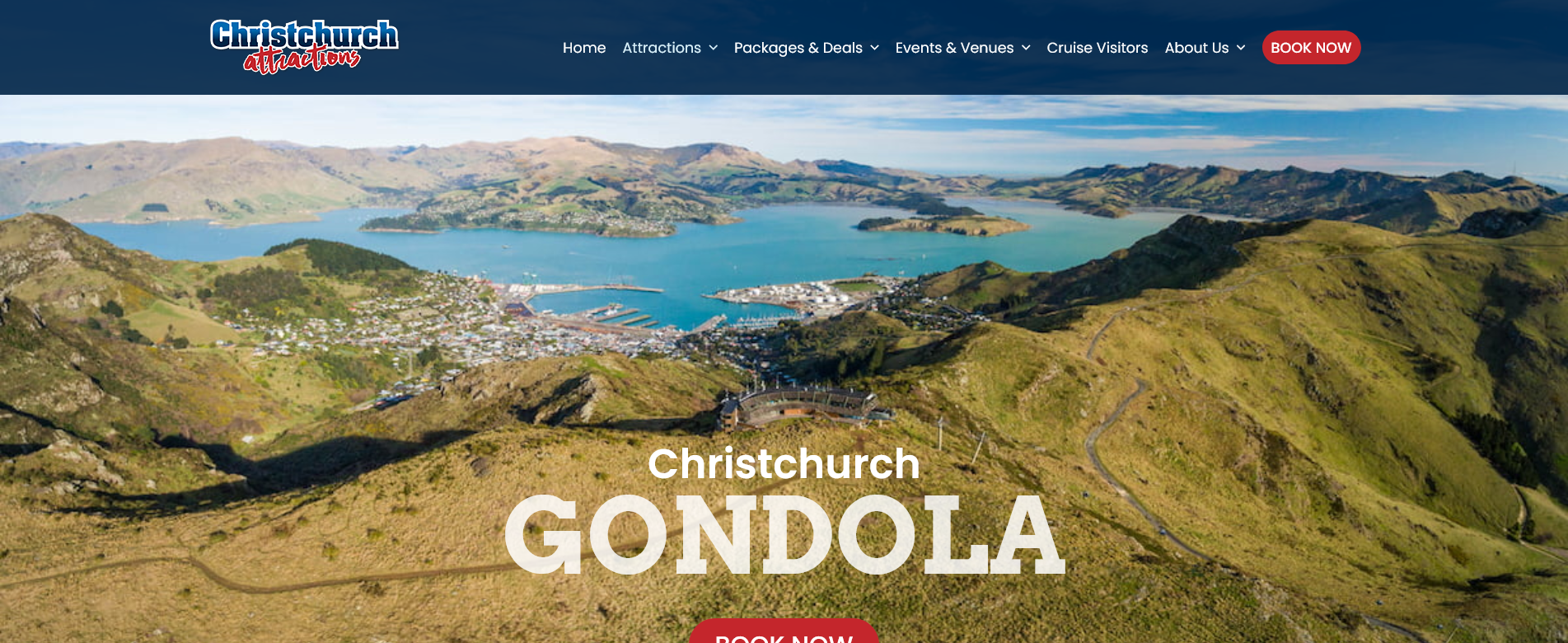
Task: Open the About Us menu
Action: (x=1196, y=48)
